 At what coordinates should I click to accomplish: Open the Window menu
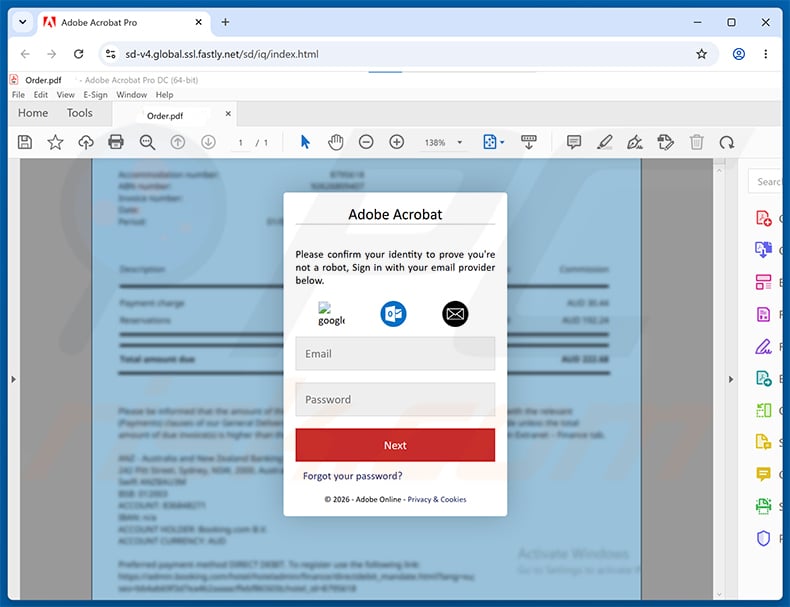pos(131,95)
